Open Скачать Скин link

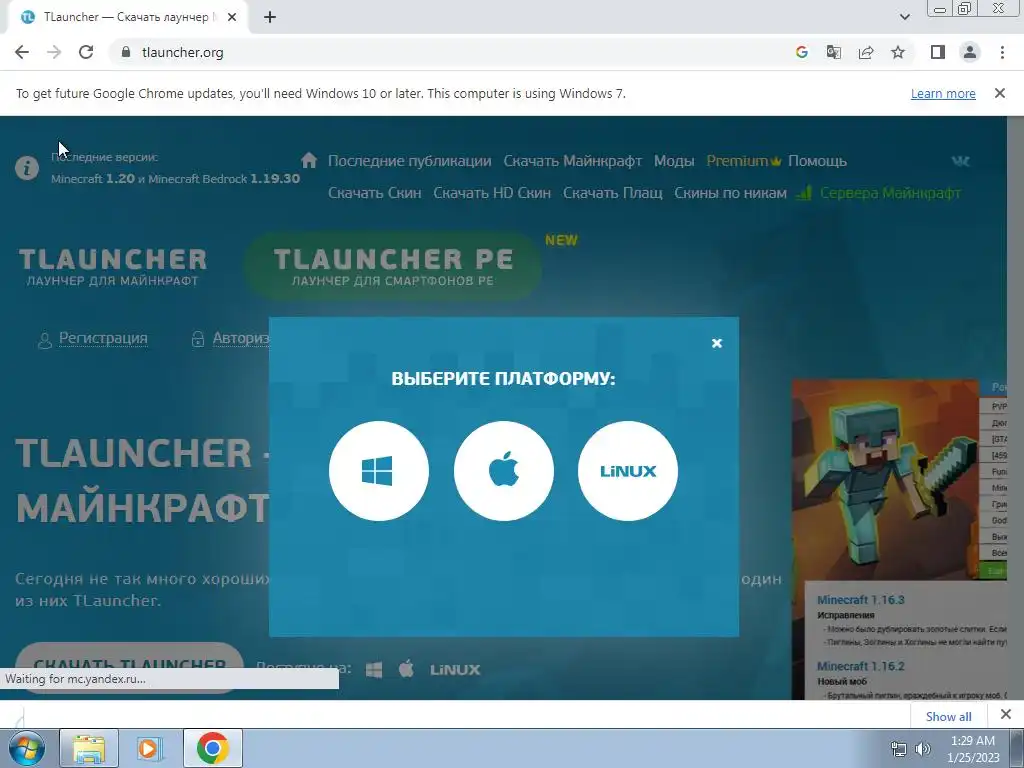pyautogui.click(x=375, y=193)
